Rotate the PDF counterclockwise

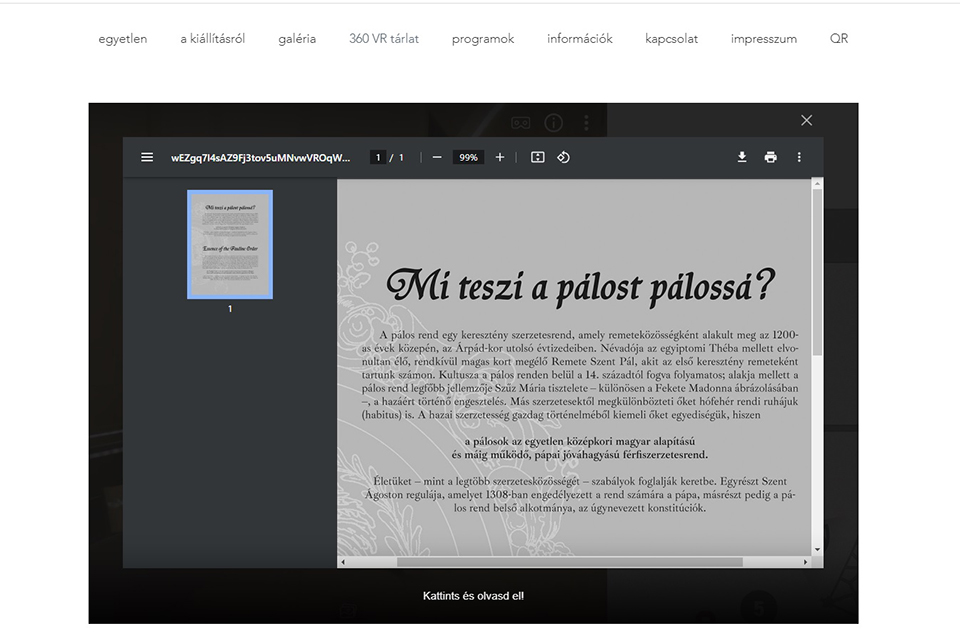tap(563, 157)
